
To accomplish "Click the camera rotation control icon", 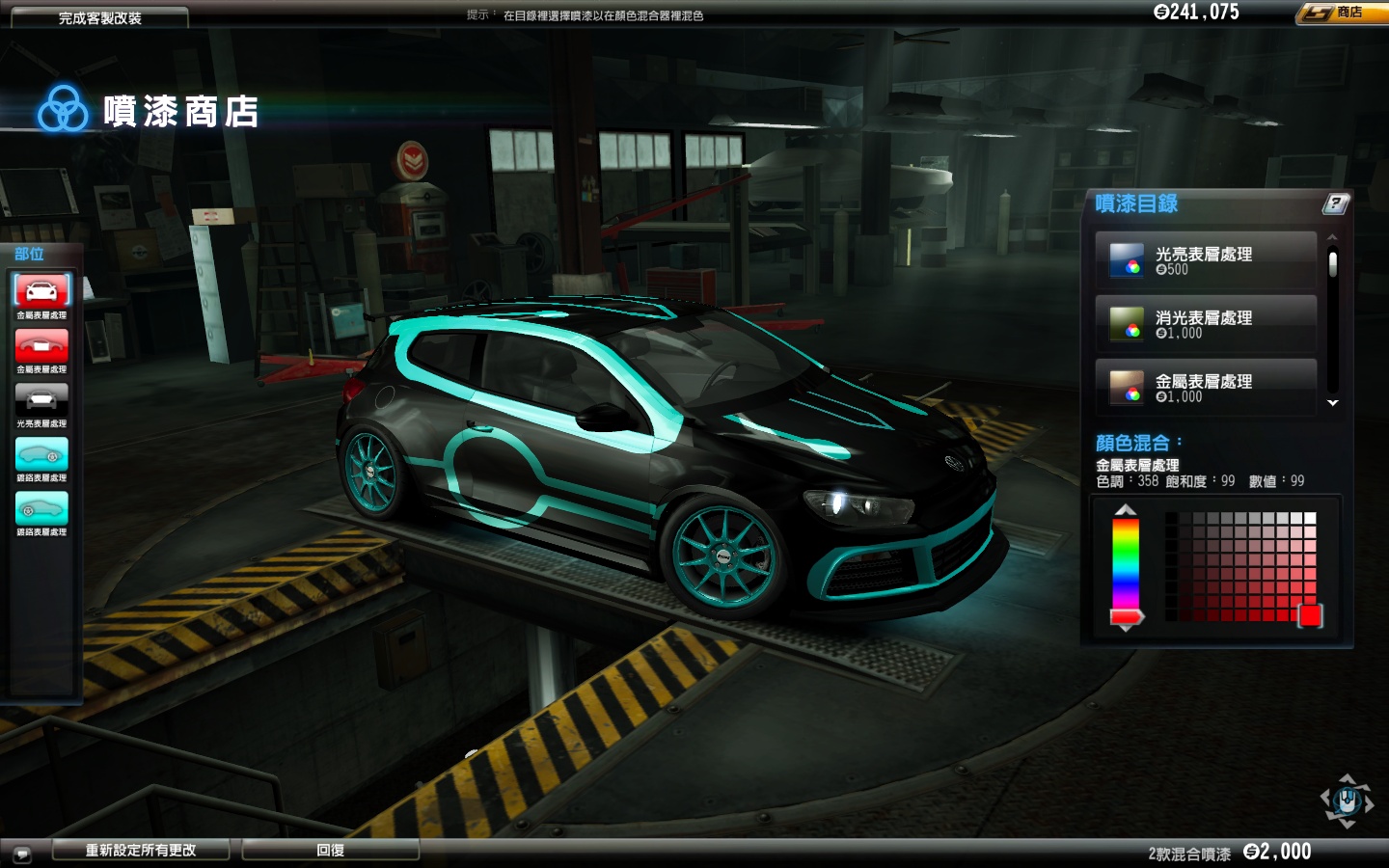I will click(1347, 800).
